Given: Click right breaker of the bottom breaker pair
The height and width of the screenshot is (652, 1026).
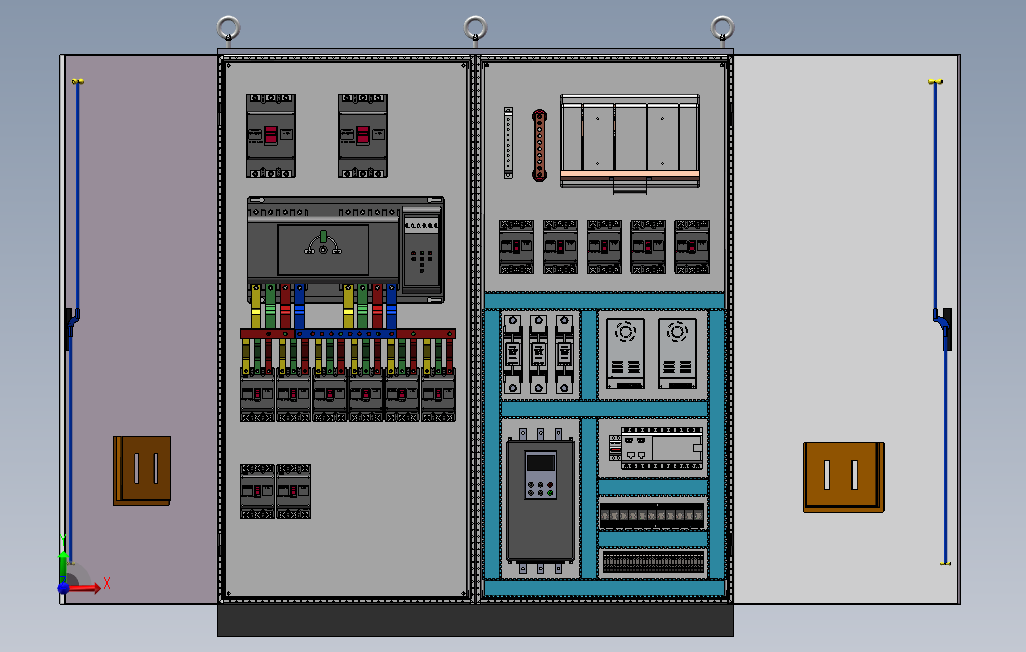Looking at the screenshot, I should click(x=294, y=492).
